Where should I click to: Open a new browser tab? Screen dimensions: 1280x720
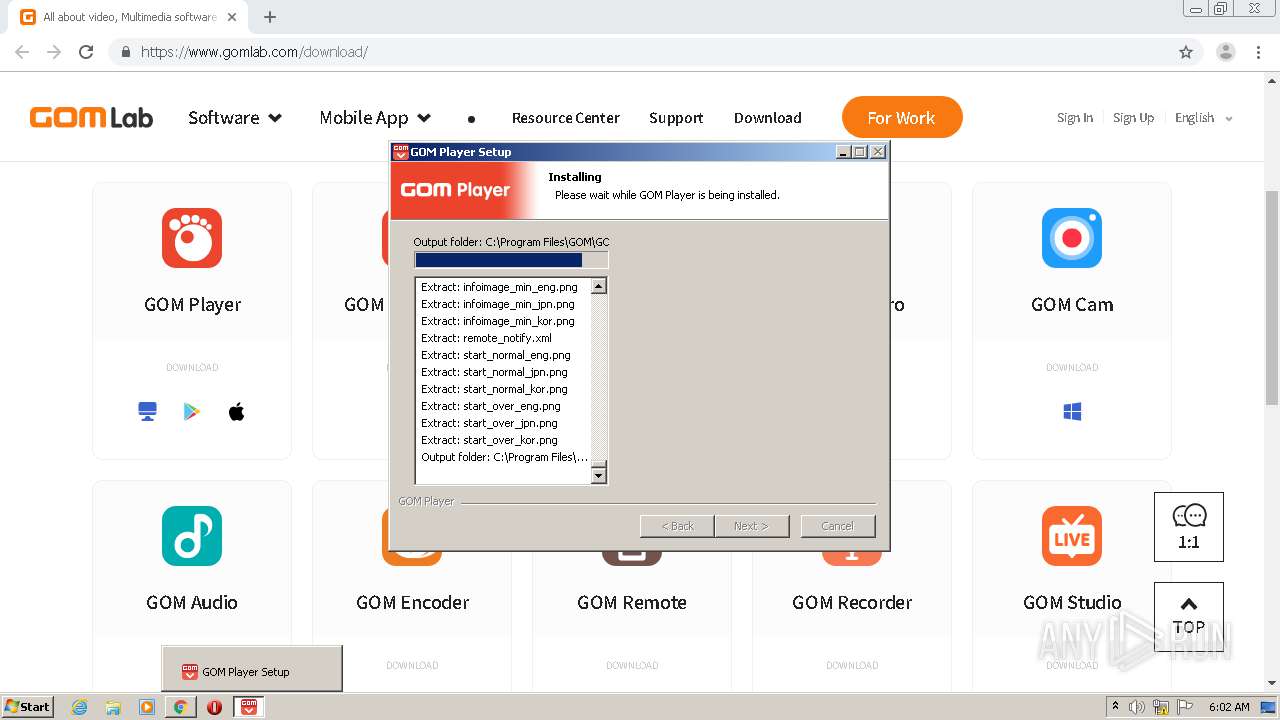coord(270,17)
